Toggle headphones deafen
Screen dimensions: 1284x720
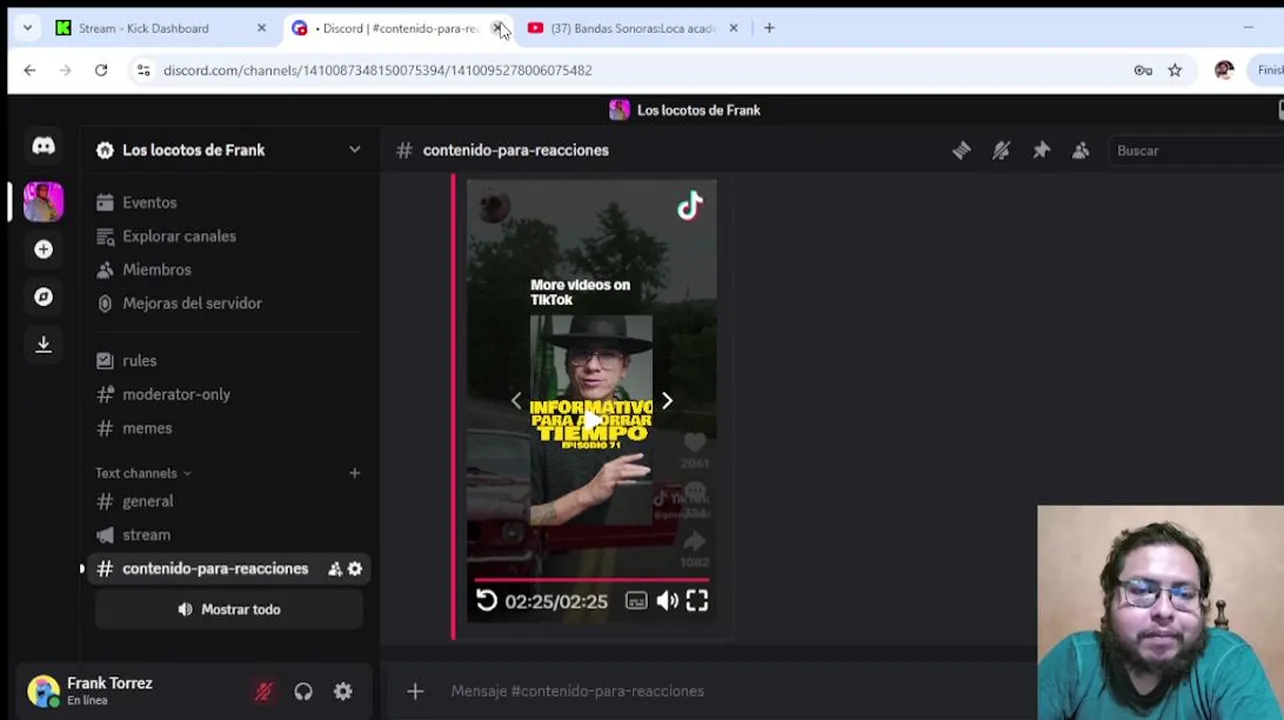[x=303, y=691]
